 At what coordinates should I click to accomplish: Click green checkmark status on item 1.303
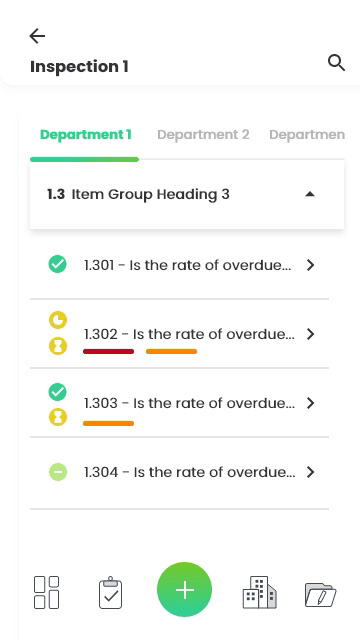click(x=58, y=392)
